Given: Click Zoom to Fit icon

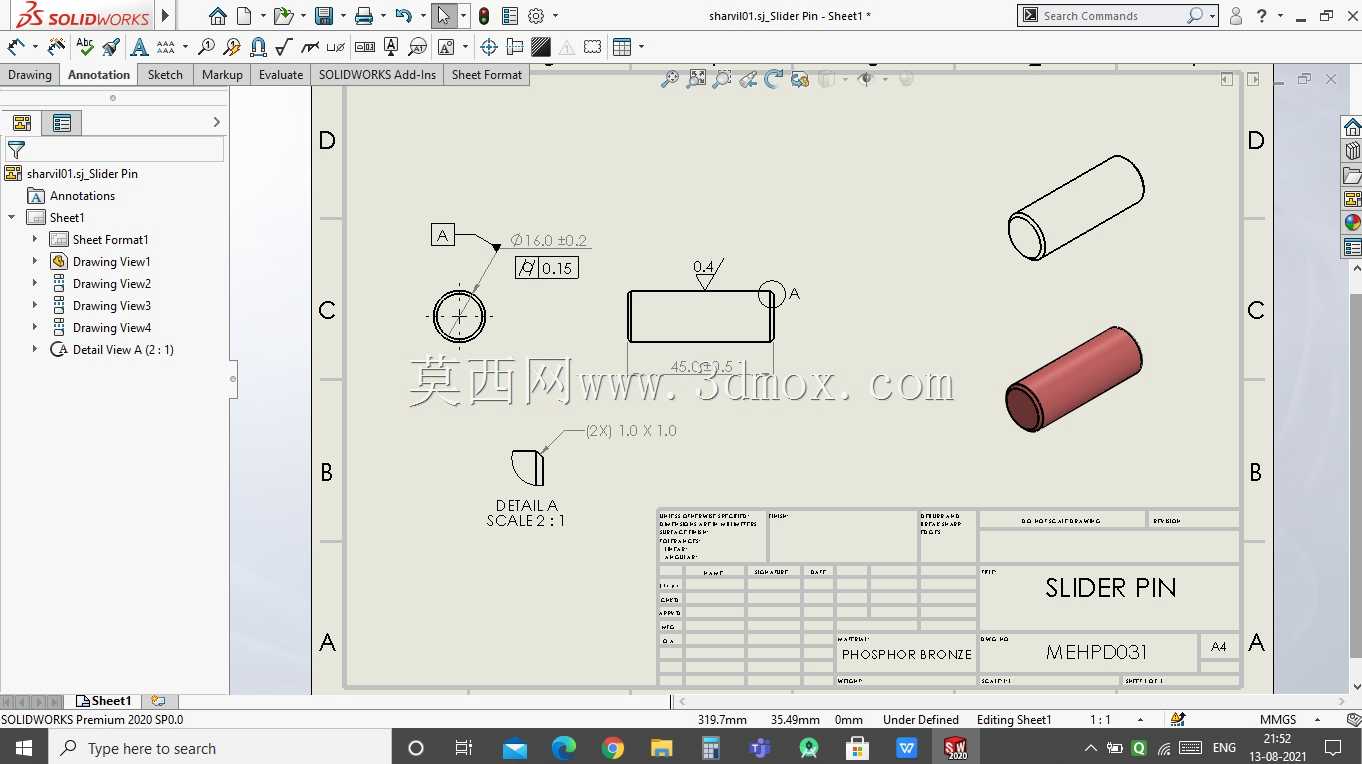Looking at the screenshot, I should 670,79.
